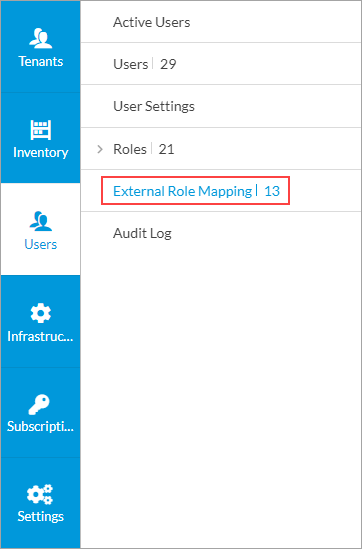Open the Settings gears icon
The width and height of the screenshot is (362, 549).
pyautogui.click(x=40, y=494)
